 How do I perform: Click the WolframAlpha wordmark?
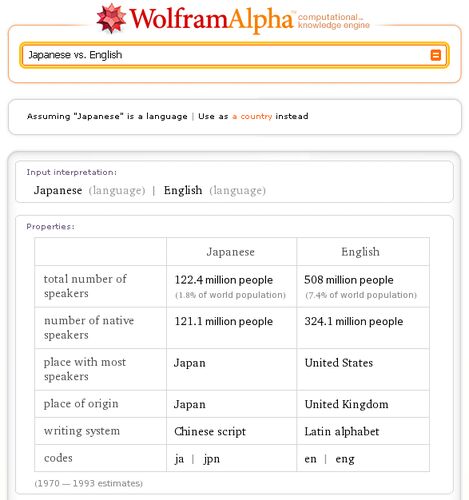(x=211, y=20)
